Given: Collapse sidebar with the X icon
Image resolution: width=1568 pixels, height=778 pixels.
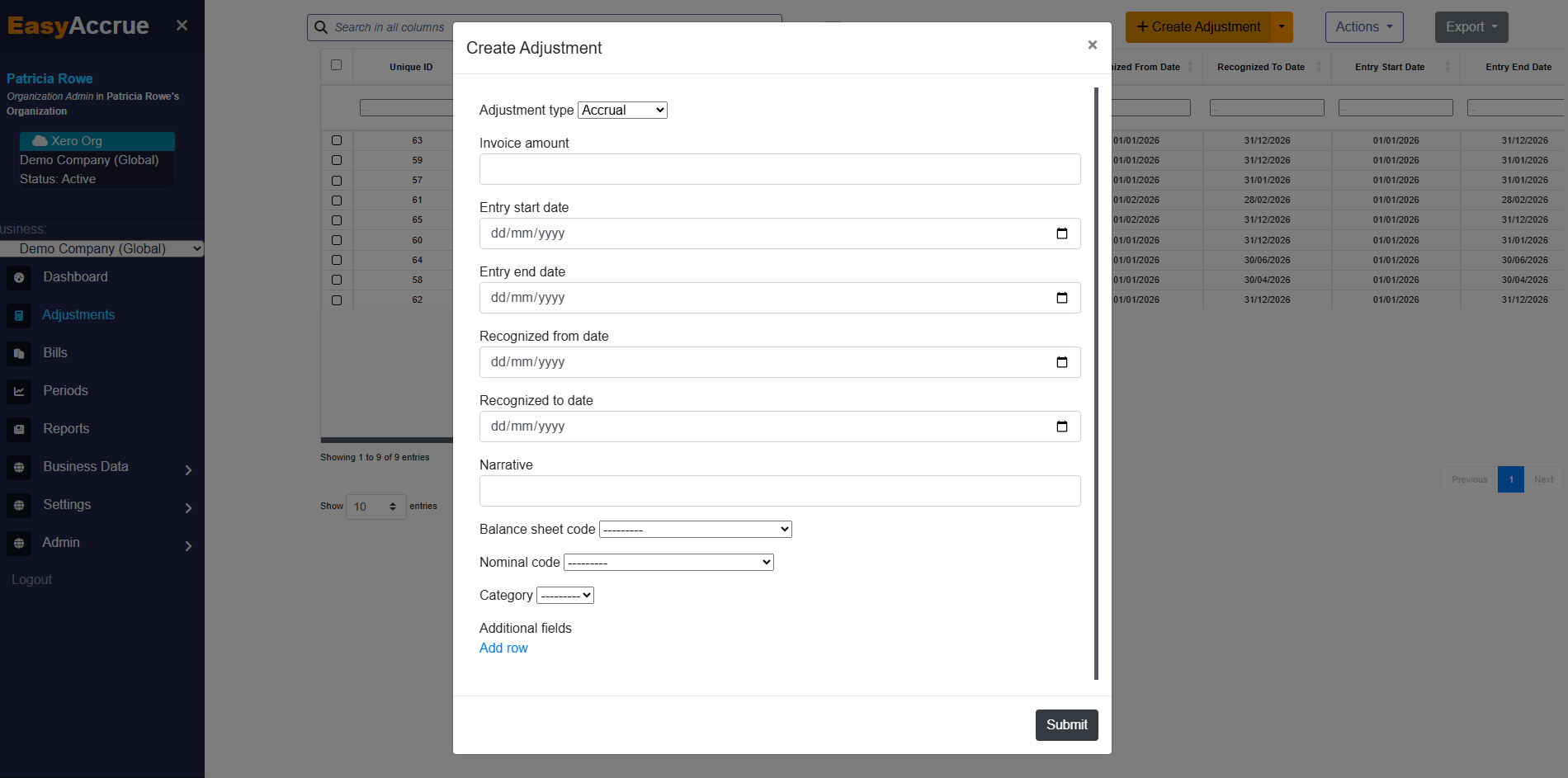Looking at the screenshot, I should pos(182,26).
